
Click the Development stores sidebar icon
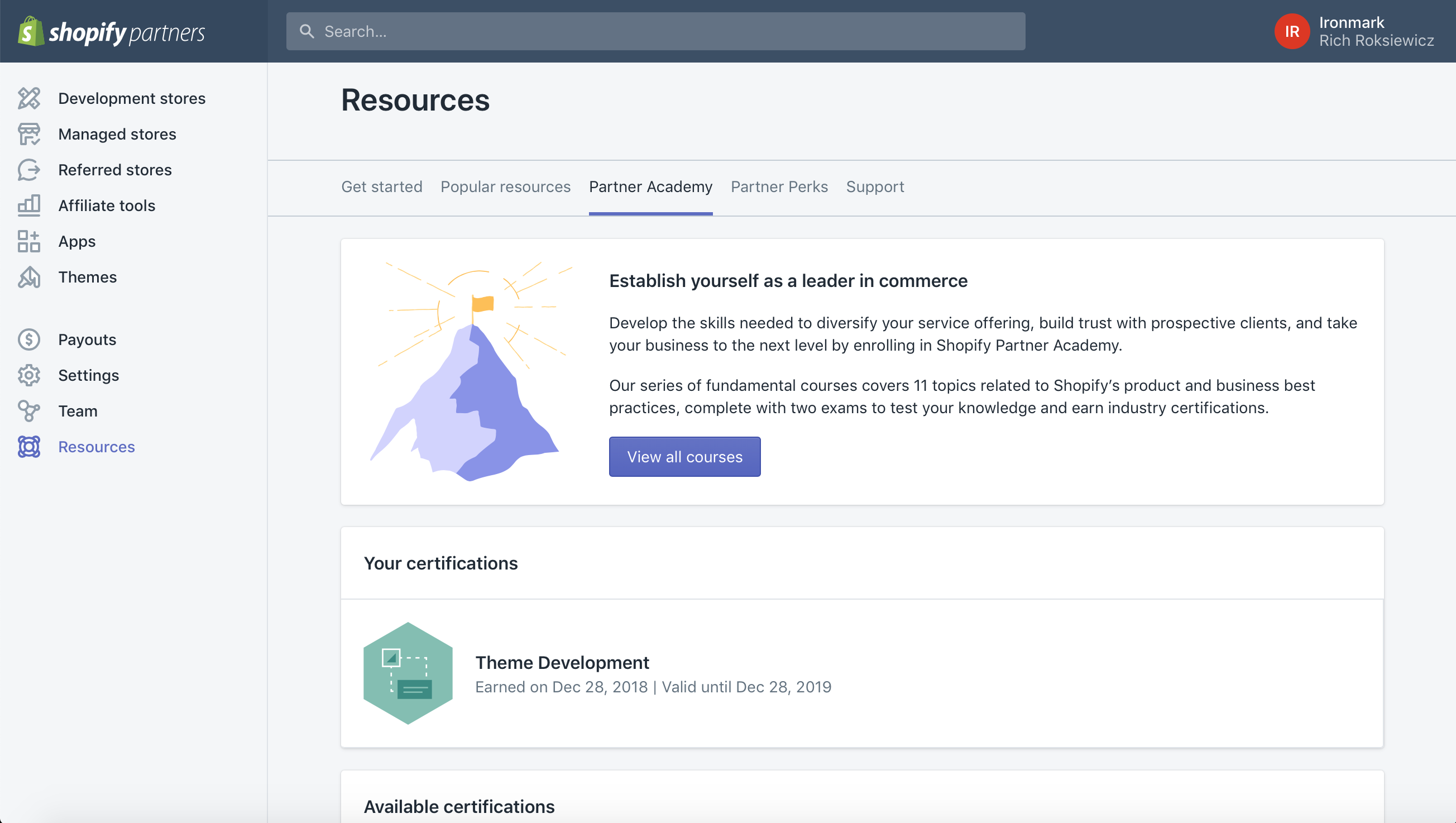[x=29, y=98]
